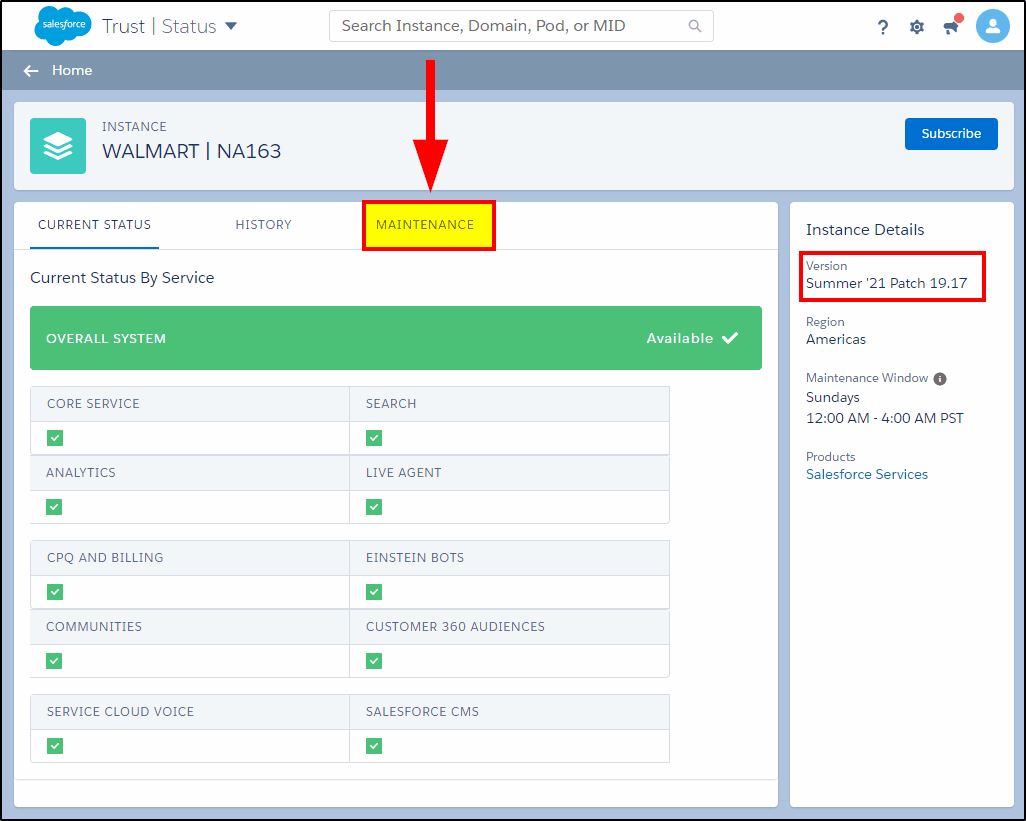Image resolution: width=1026 pixels, height=821 pixels.
Task: Click the Overall System Available banner
Action: [396, 338]
